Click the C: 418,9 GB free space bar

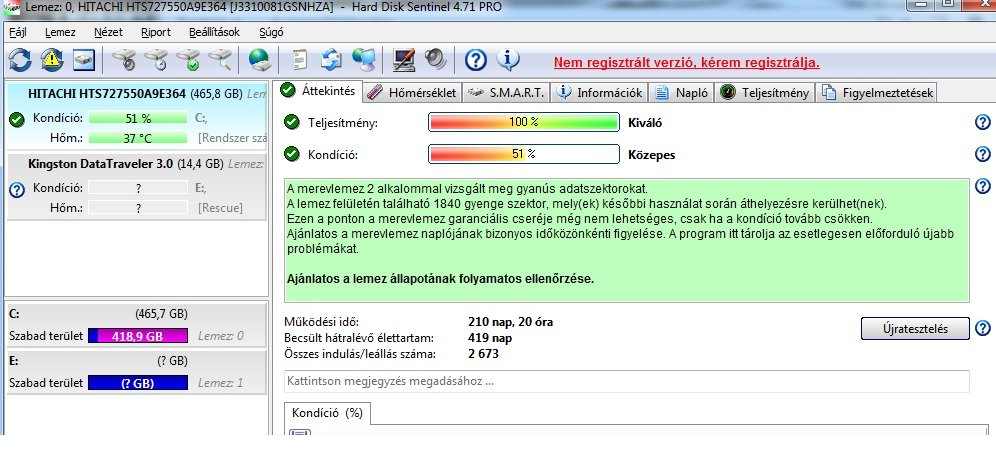click(x=138, y=336)
